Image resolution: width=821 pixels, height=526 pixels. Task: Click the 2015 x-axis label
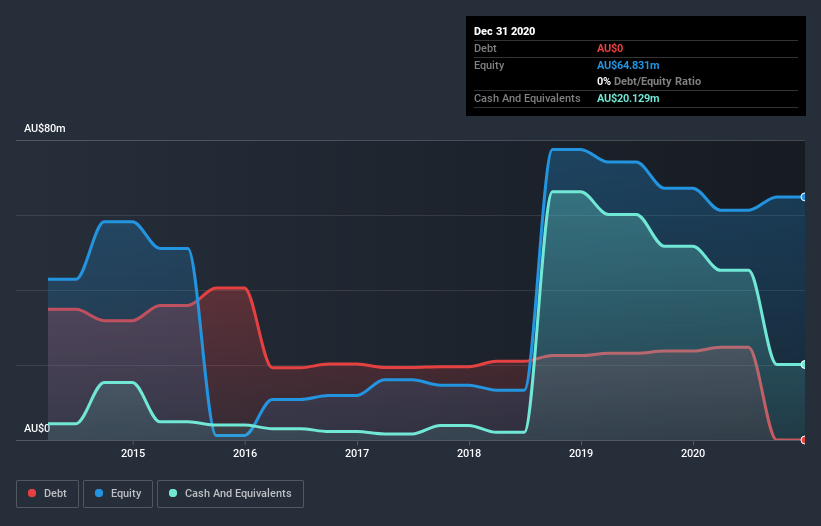[x=133, y=453]
